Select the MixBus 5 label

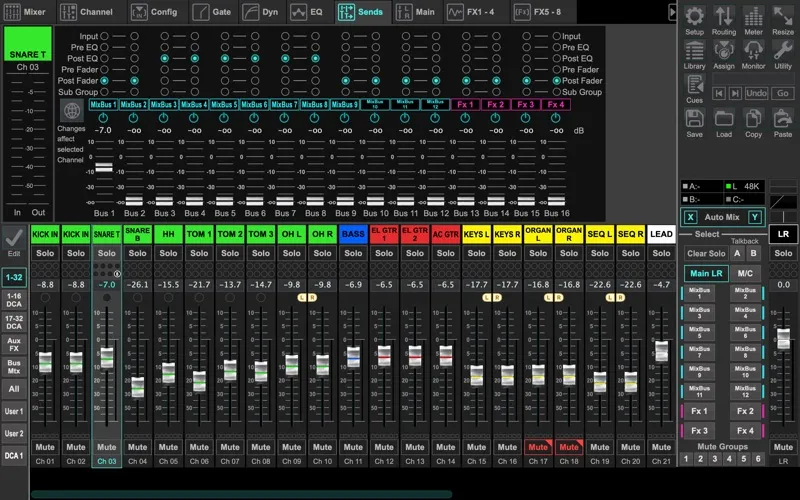tap(223, 105)
